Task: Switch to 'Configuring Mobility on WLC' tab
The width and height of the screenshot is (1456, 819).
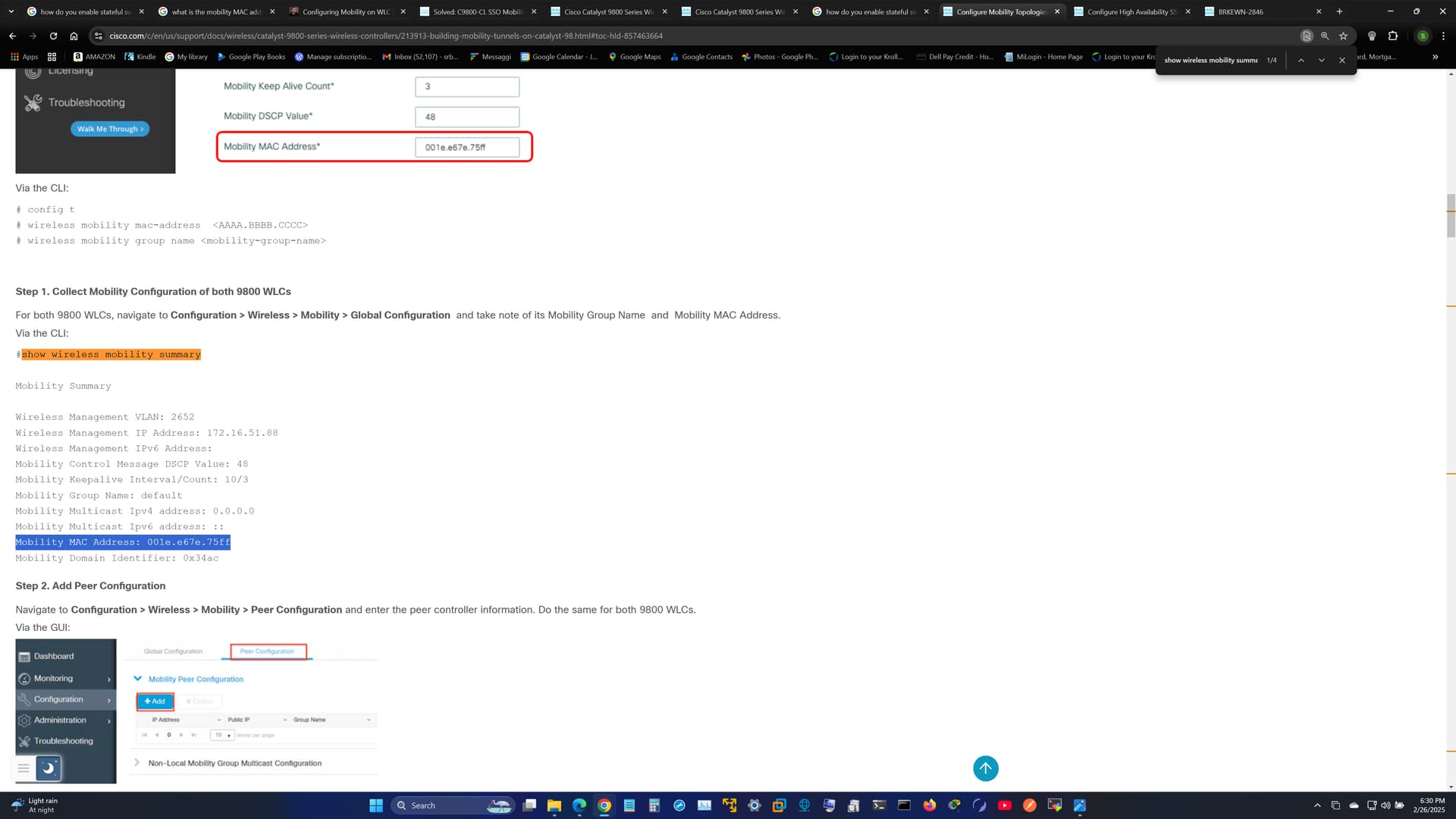Action: pos(347,11)
